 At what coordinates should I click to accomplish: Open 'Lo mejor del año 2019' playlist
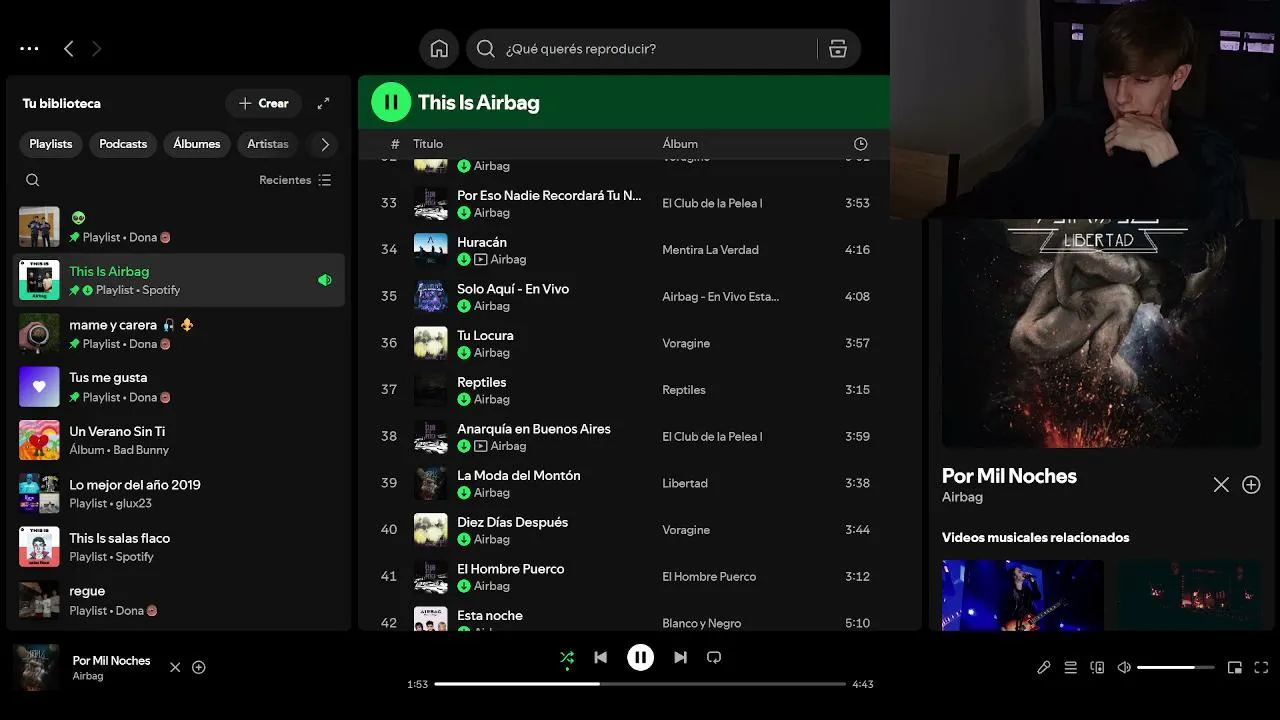[x=179, y=493]
